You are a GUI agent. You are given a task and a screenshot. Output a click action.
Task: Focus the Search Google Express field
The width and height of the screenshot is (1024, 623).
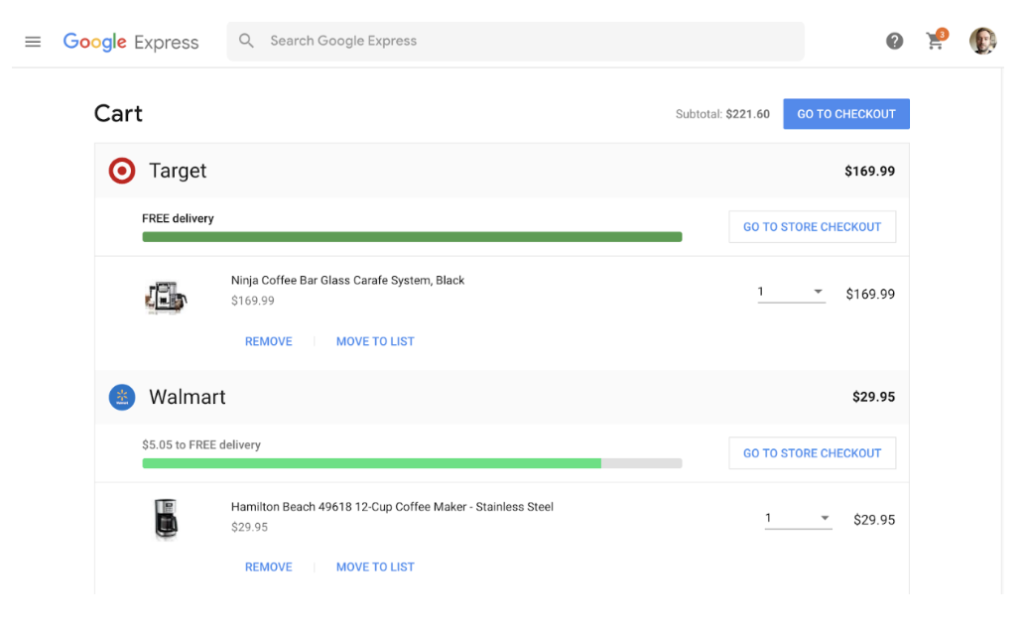click(515, 41)
